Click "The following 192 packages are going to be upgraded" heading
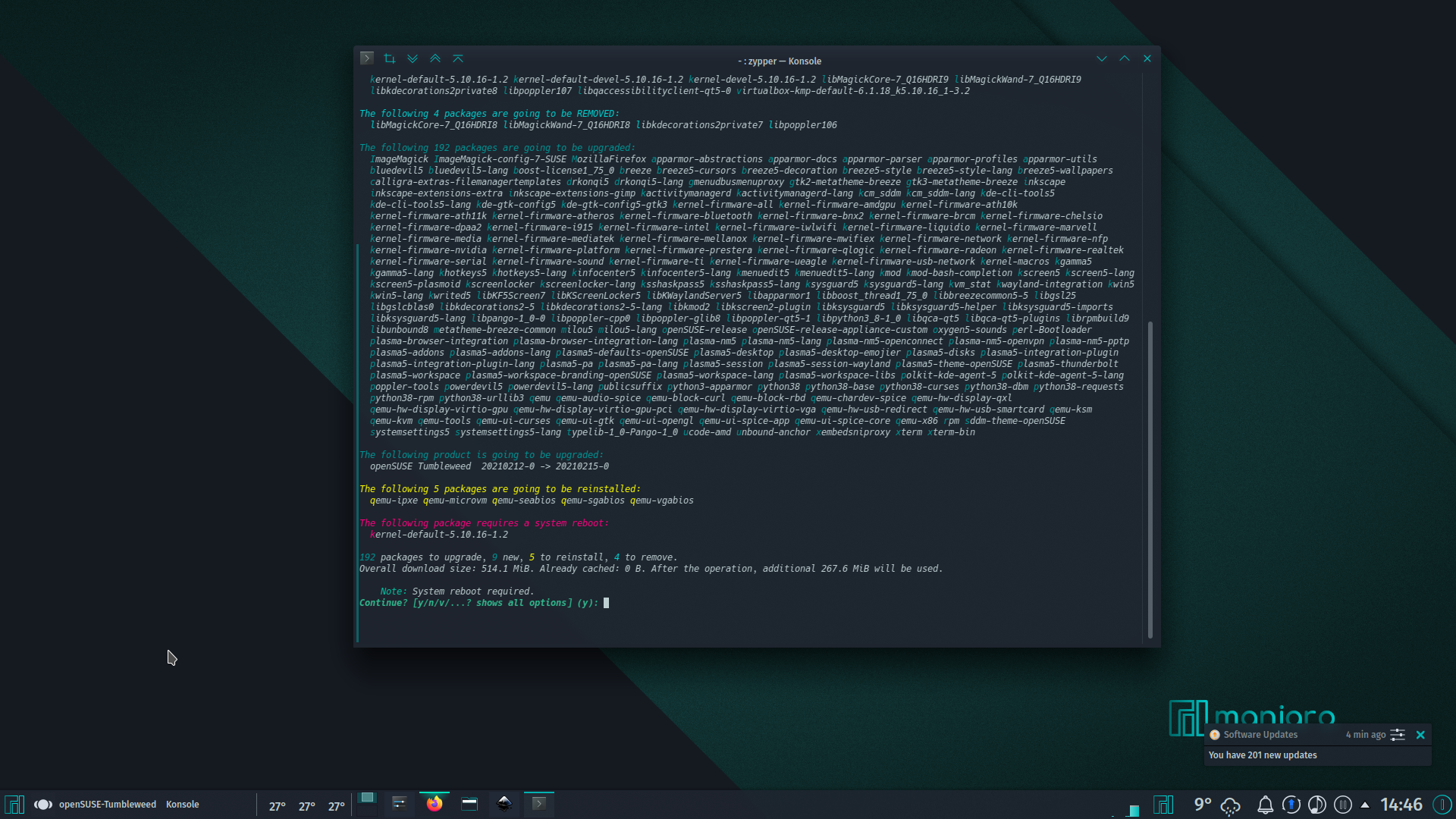Viewport: 1456px width, 819px height. pos(497,148)
